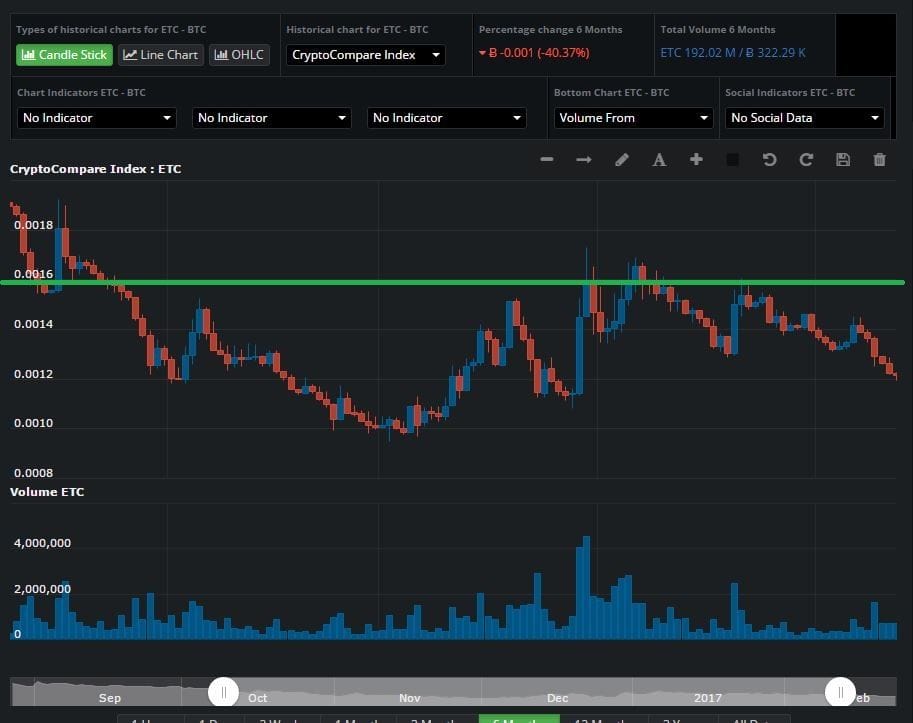This screenshot has width=913, height=723.
Task: Click the plus crosshair tool icon
Action: (696, 160)
